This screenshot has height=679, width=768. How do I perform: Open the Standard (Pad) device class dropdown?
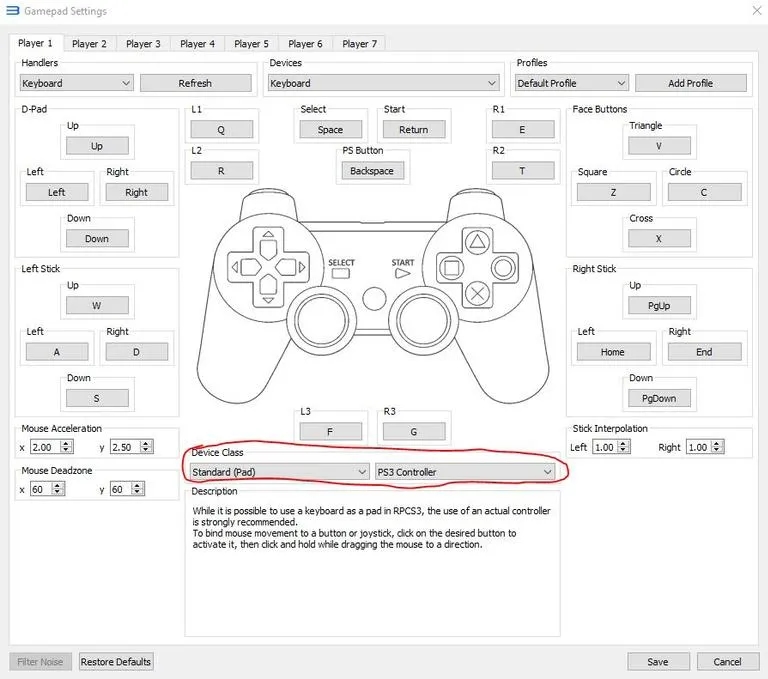tap(279, 471)
